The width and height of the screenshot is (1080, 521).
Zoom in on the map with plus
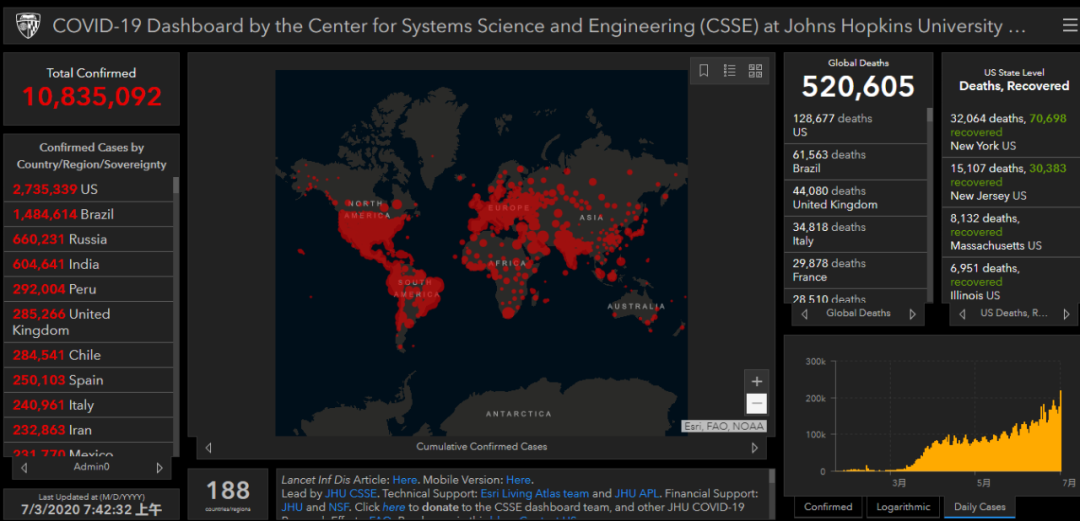(756, 381)
